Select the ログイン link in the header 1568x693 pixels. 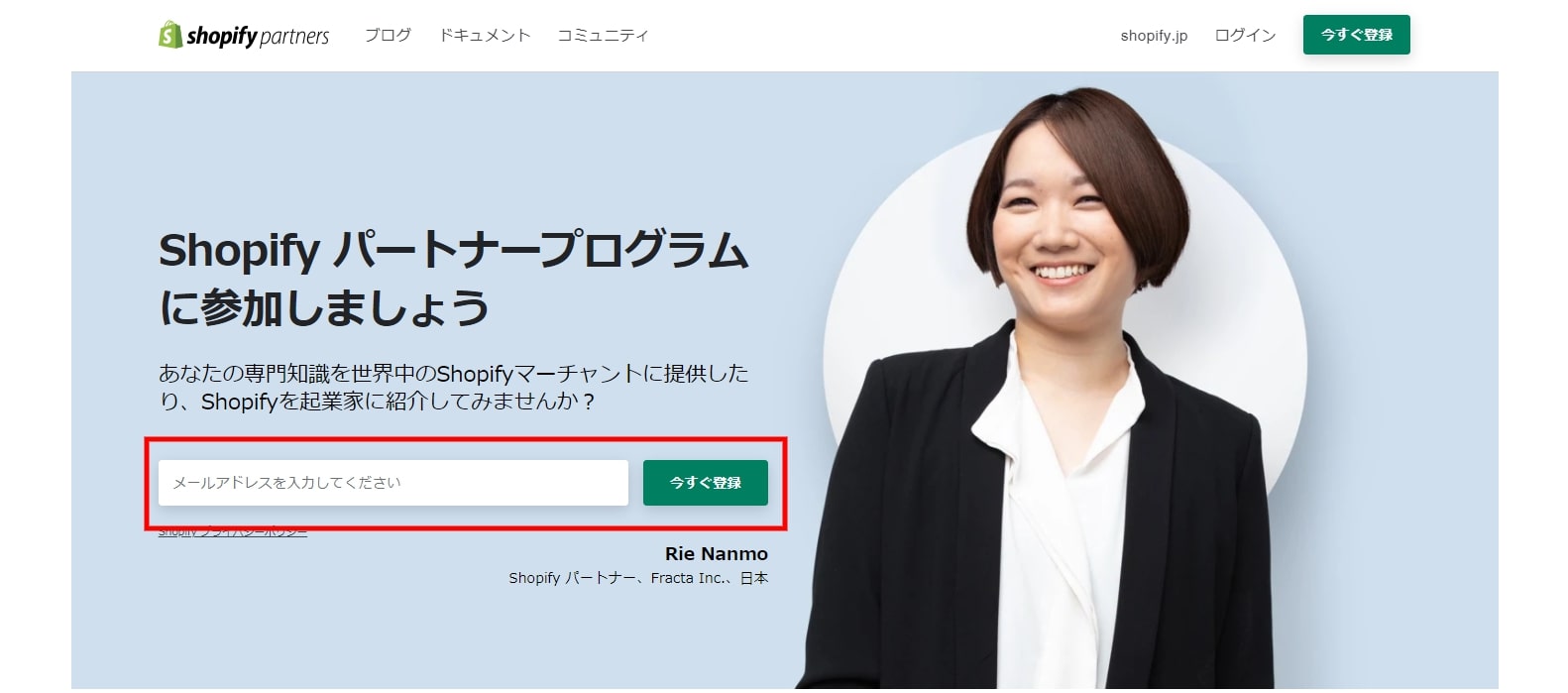click(x=1245, y=35)
